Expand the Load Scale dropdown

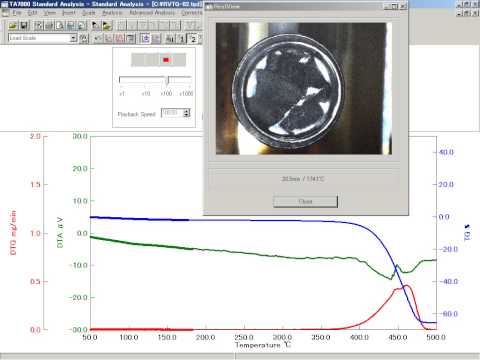[x=74, y=38]
